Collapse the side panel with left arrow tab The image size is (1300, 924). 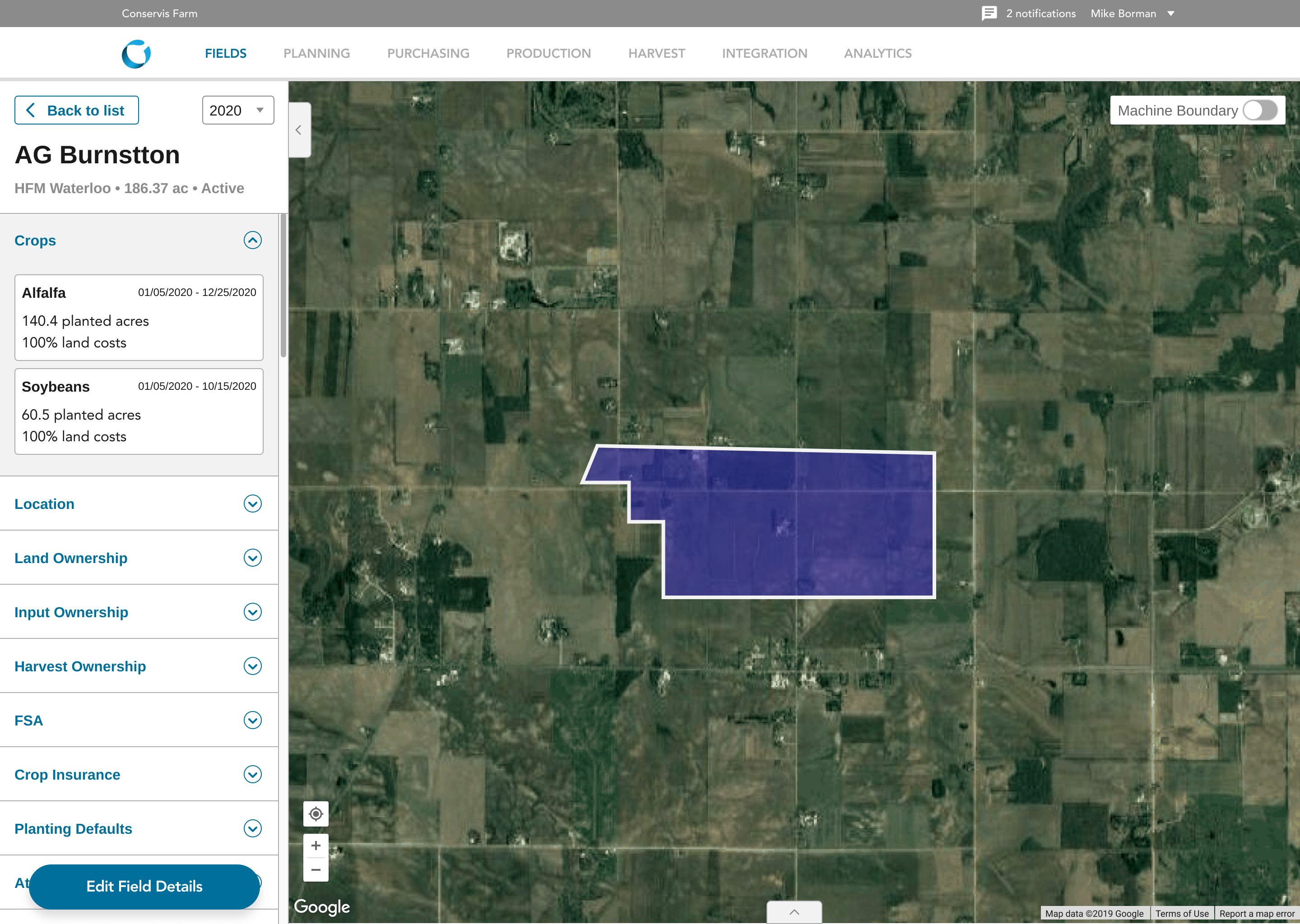[299, 130]
